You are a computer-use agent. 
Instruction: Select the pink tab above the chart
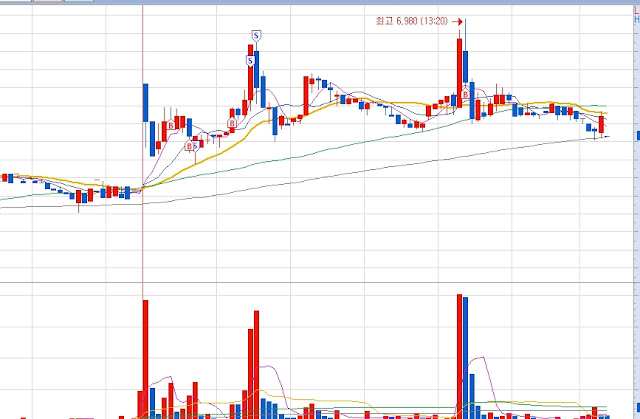pos(48,1)
